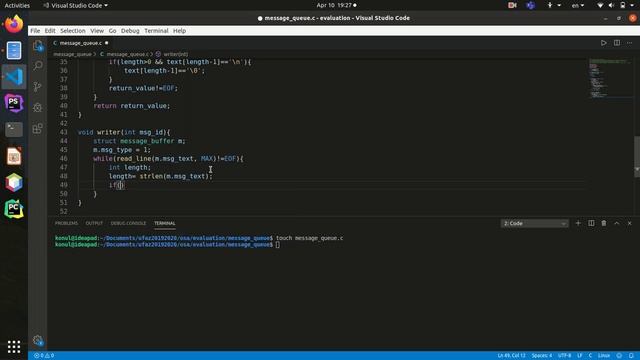The image size is (640, 360).
Task: Kill terminal with the trash icon
Action: coord(604,223)
